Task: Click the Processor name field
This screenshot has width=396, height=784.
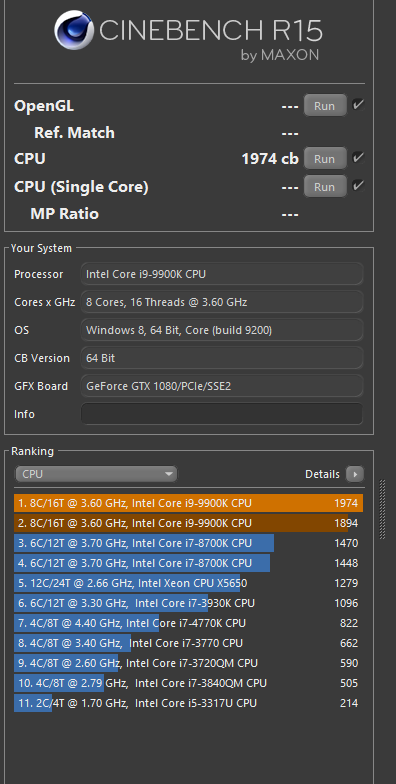Action: pyautogui.click(x=222, y=274)
